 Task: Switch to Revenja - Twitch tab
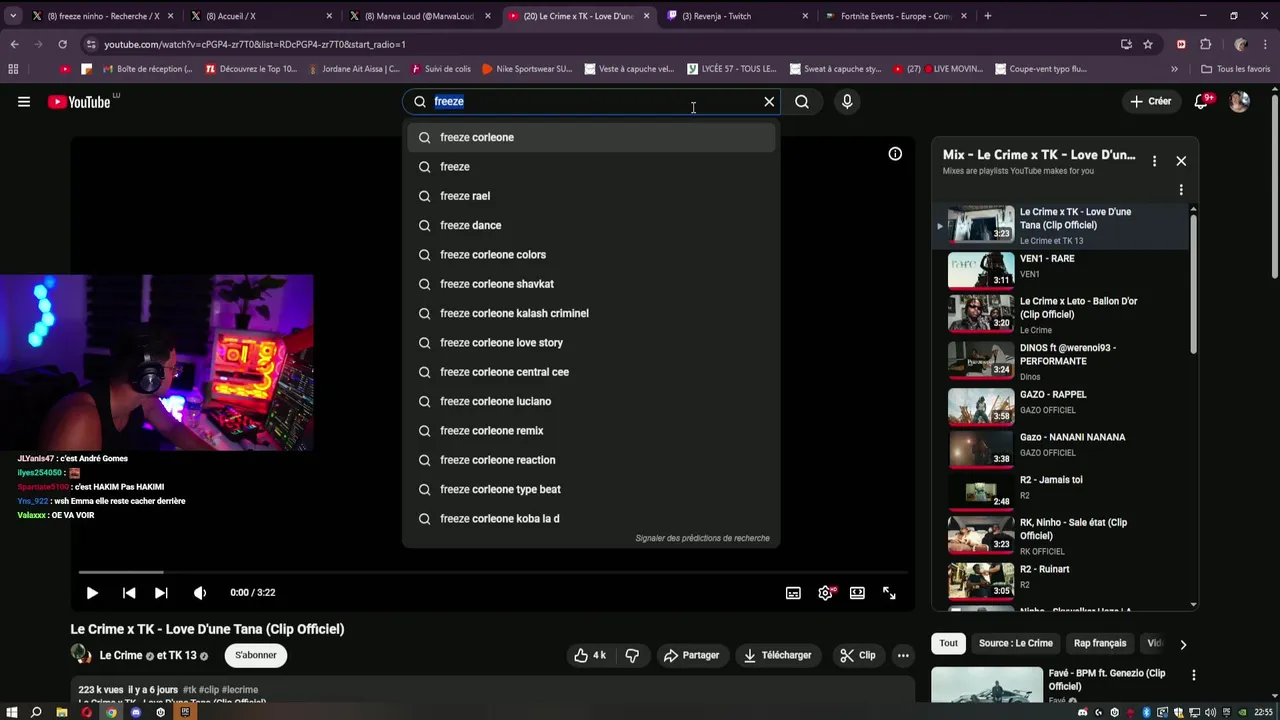click(737, 16)
